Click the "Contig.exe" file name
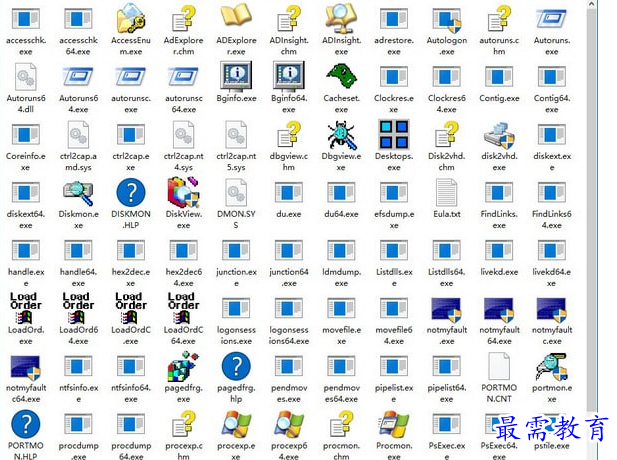Image resolution: width=617 pixels, height=460 pixels. [x=499, y=98]
